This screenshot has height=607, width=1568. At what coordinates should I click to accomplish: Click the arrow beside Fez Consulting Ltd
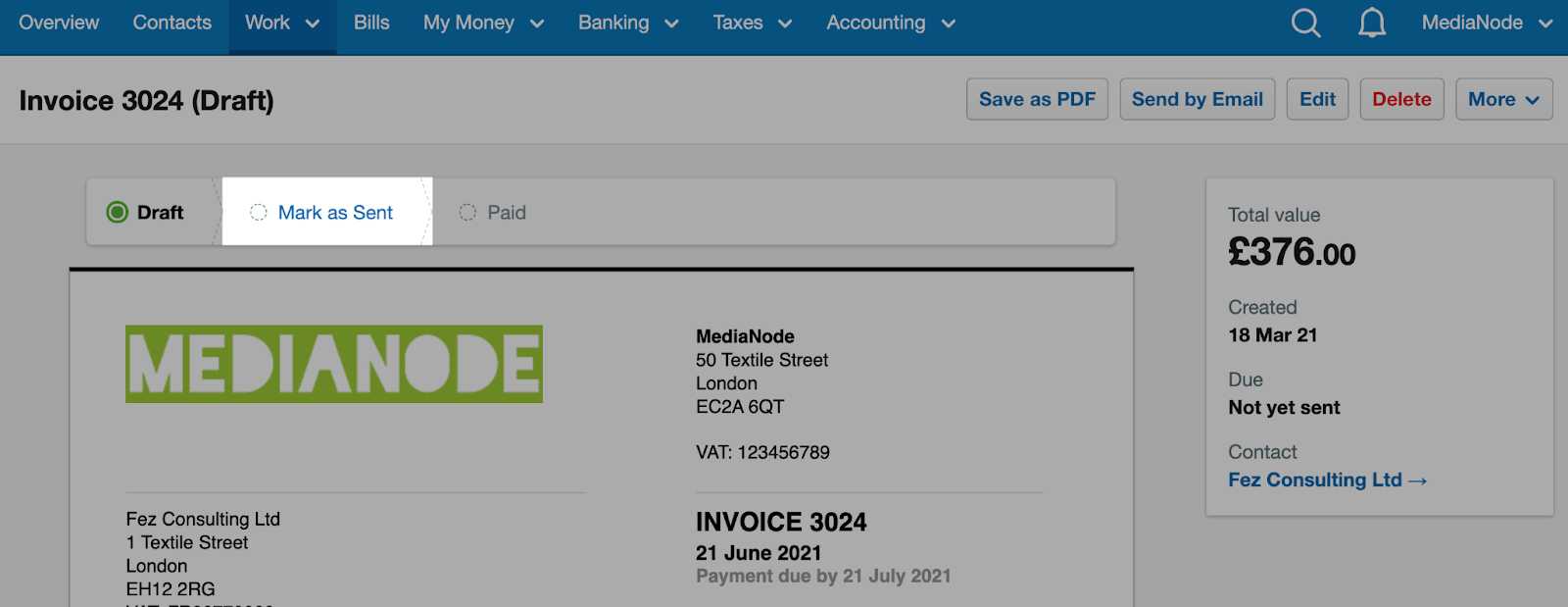tap(1417, 481)
